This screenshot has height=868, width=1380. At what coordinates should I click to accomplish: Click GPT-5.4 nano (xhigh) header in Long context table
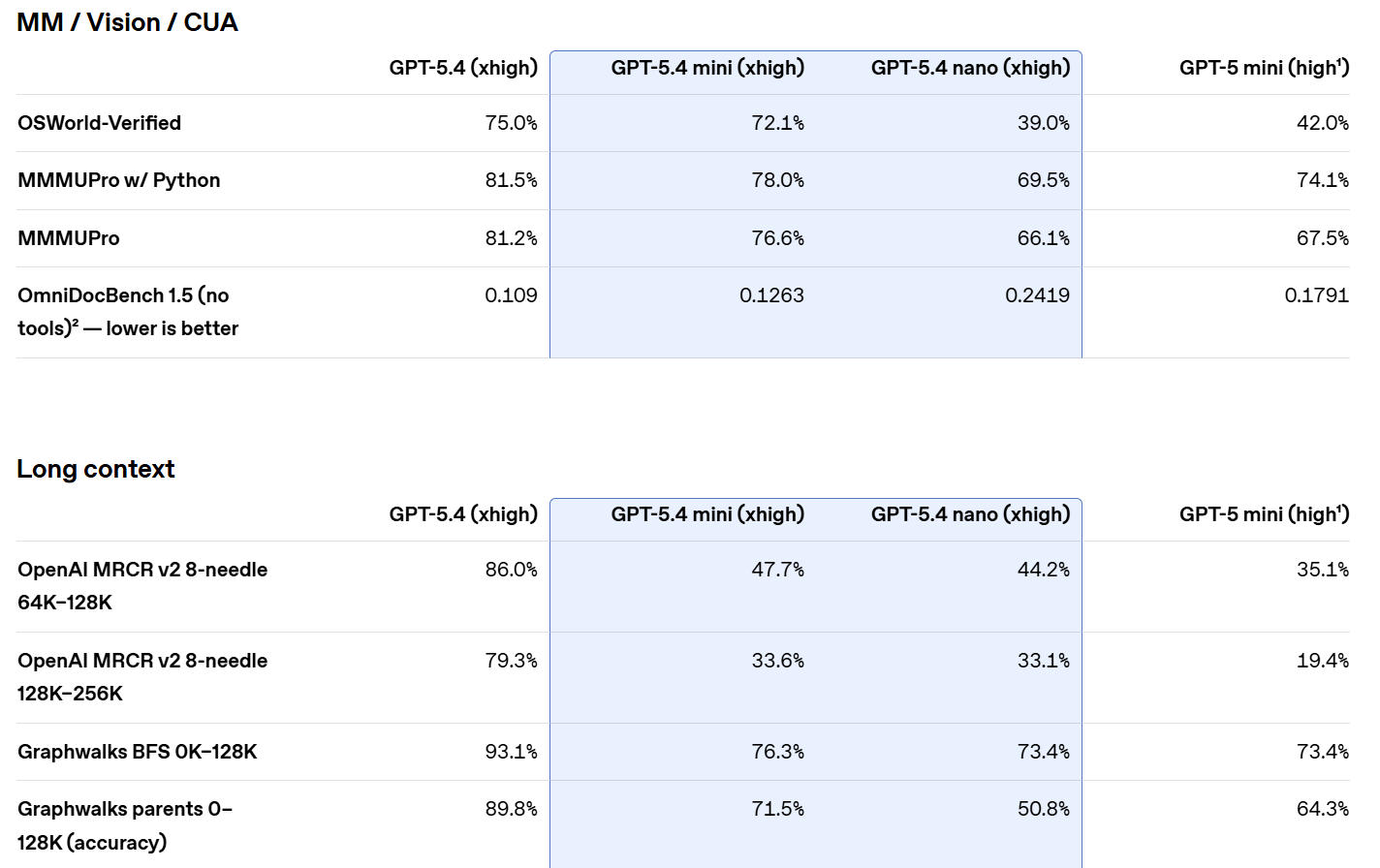point(970,514)
